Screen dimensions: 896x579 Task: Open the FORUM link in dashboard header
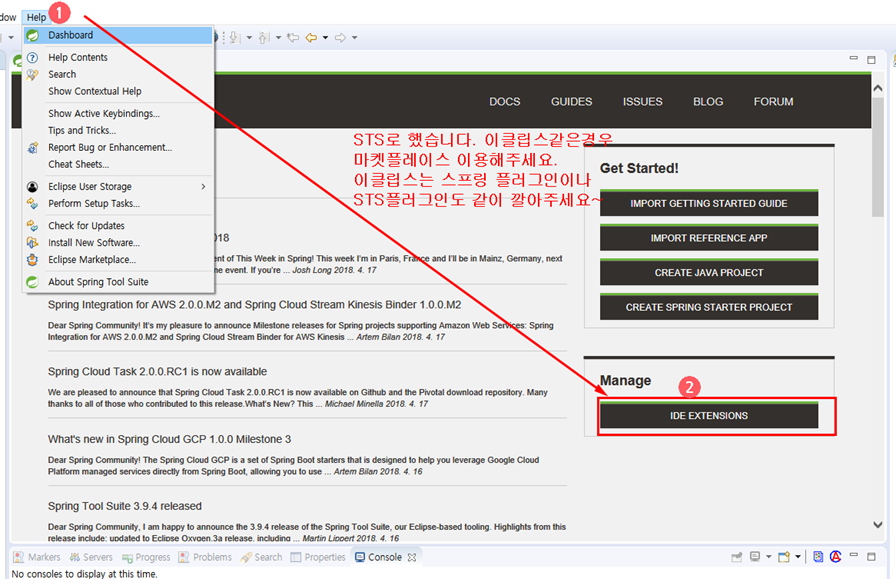(773, 102)
